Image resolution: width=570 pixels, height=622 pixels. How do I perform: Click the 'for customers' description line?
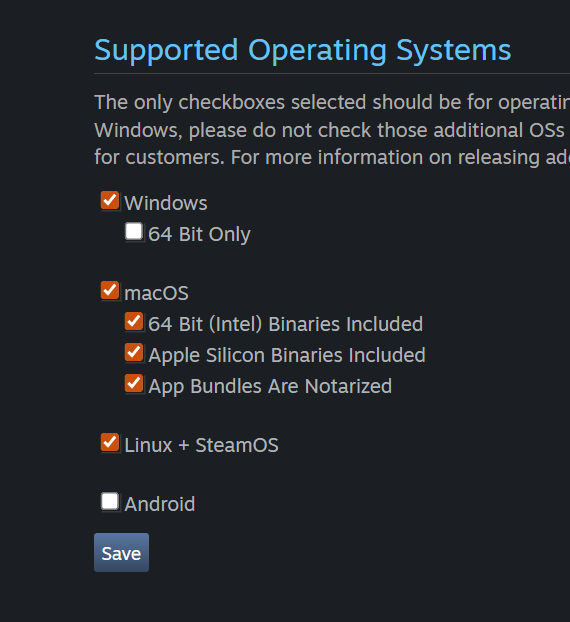[332, 157]
